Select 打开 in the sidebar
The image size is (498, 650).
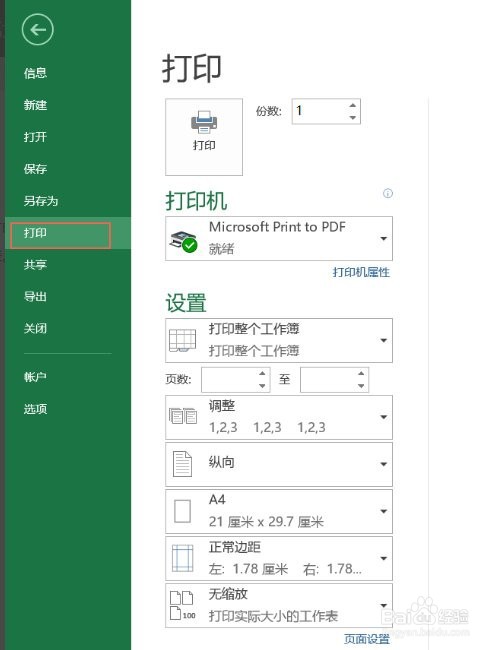[35, 137]
